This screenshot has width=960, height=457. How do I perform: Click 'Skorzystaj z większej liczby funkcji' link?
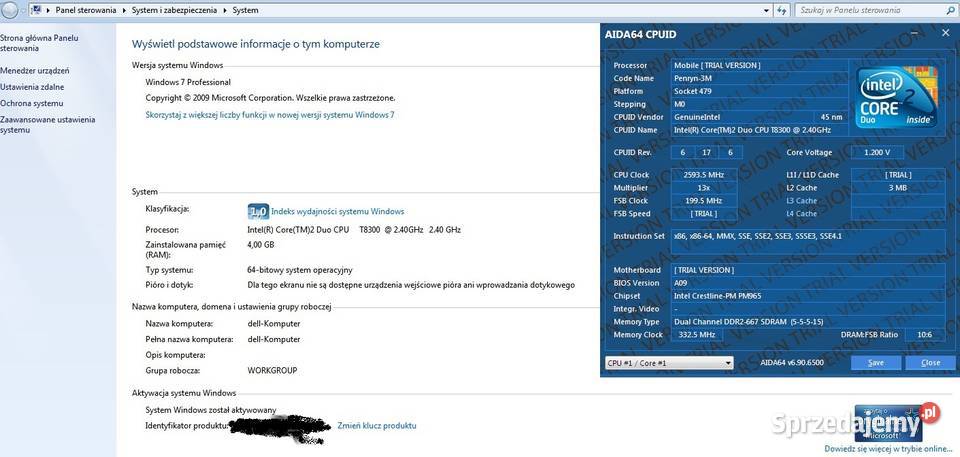270,115
